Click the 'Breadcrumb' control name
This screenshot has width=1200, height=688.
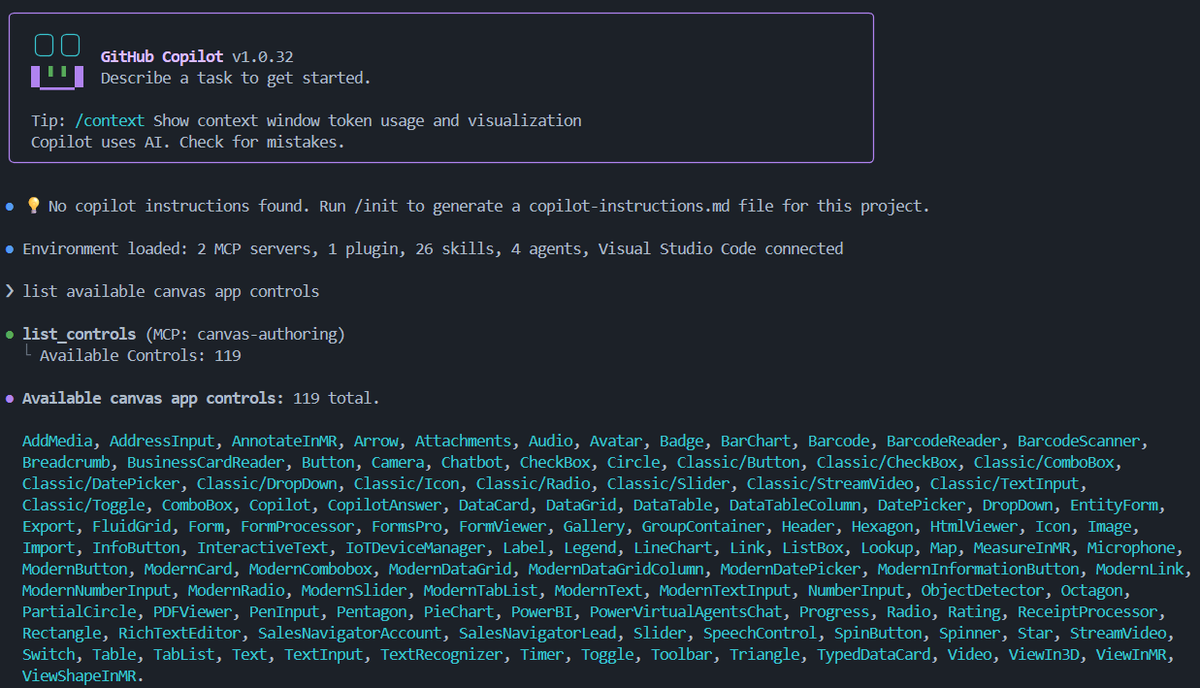[x=66, y=463]
